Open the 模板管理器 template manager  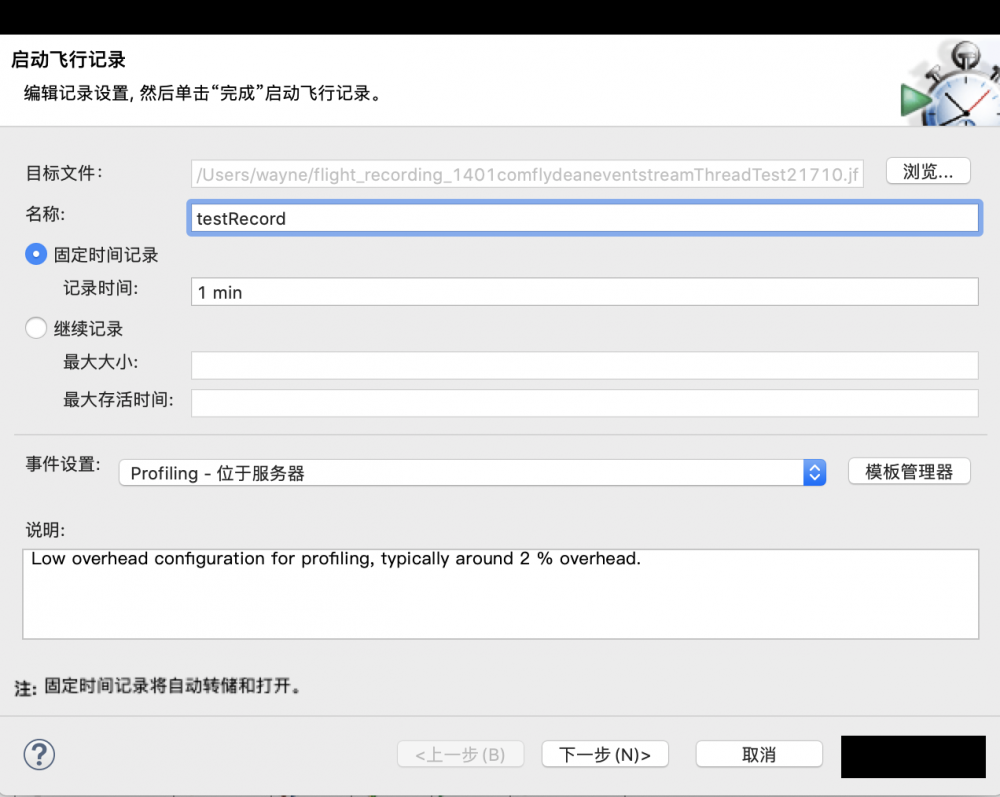(909, 471)
